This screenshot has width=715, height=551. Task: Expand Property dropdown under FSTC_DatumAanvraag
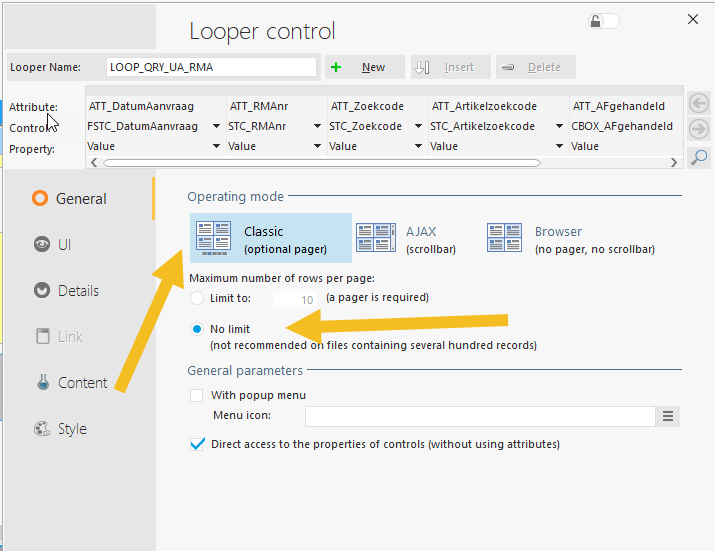(x=216, y=146)
